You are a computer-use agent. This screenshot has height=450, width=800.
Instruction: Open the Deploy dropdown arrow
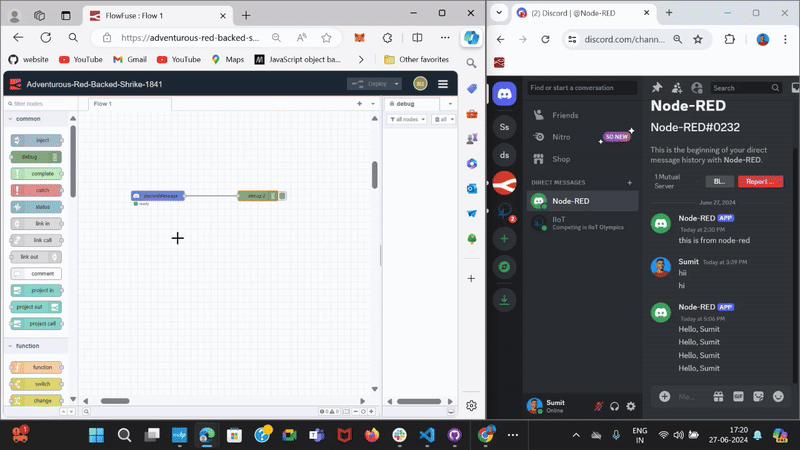(396, 83)
